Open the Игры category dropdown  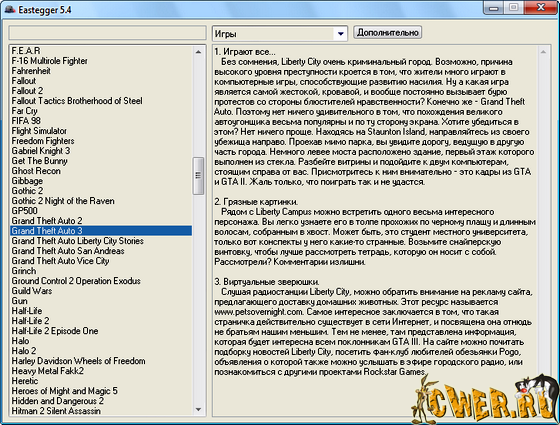click(280, 34)
